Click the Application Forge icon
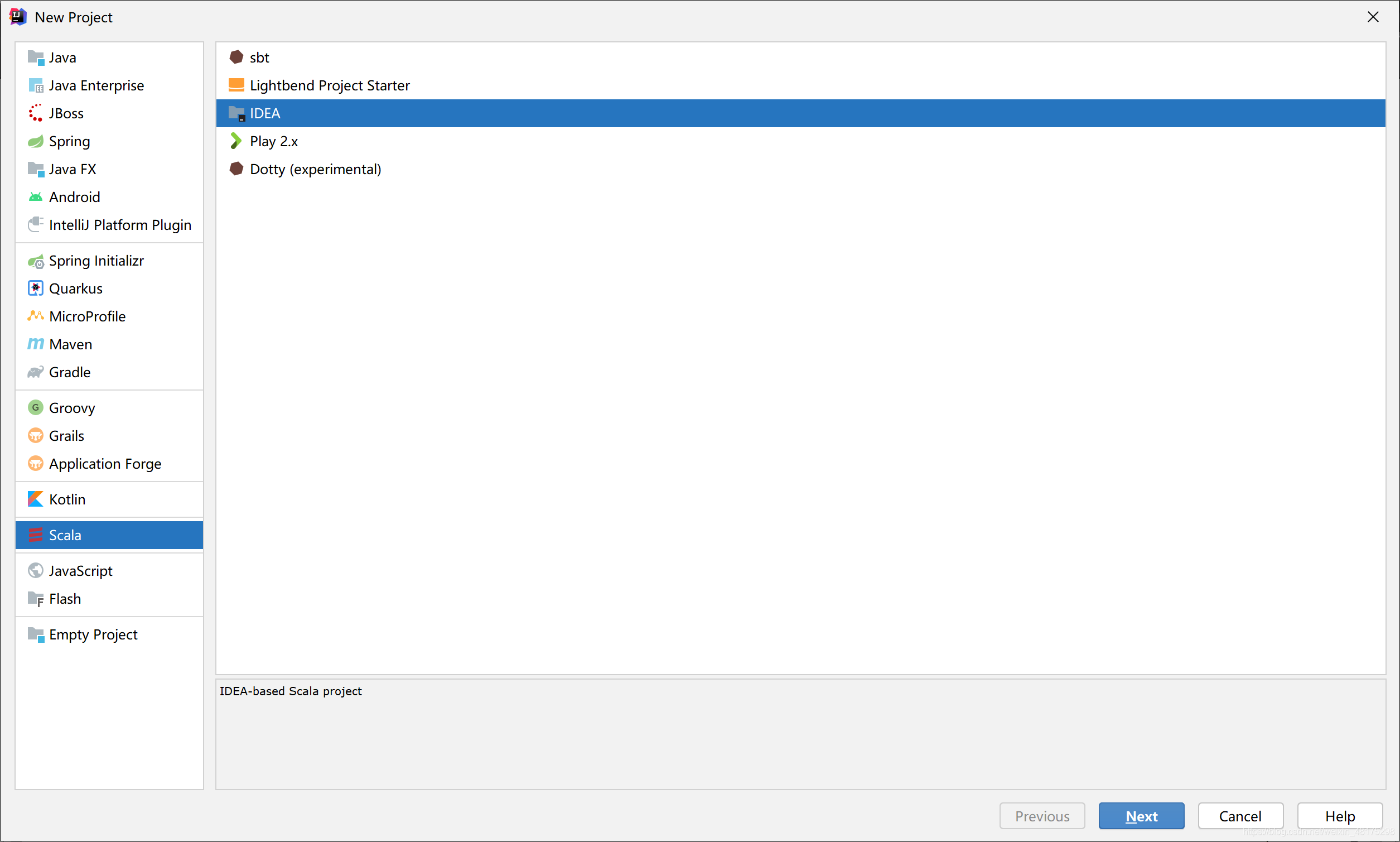1400x842 pixels. pos(36,463)
